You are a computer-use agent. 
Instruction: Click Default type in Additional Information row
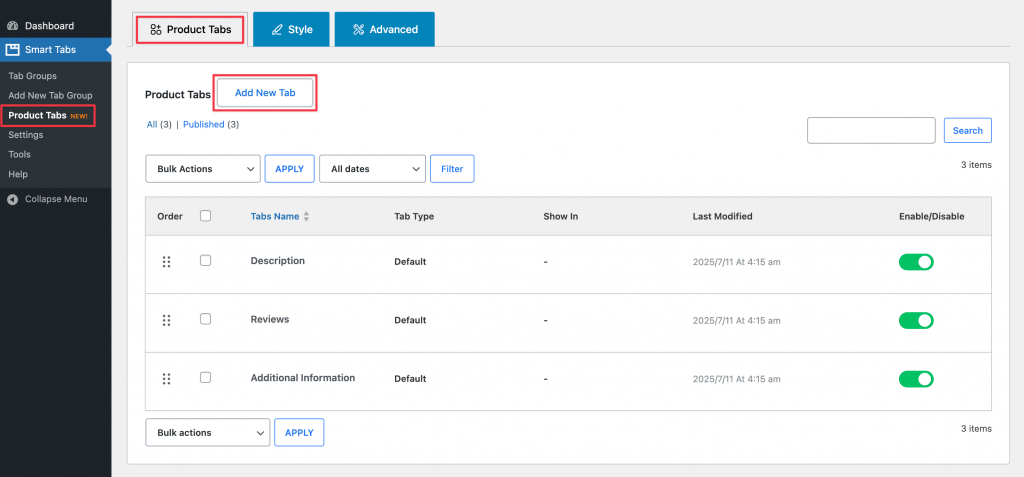(410, 379)
